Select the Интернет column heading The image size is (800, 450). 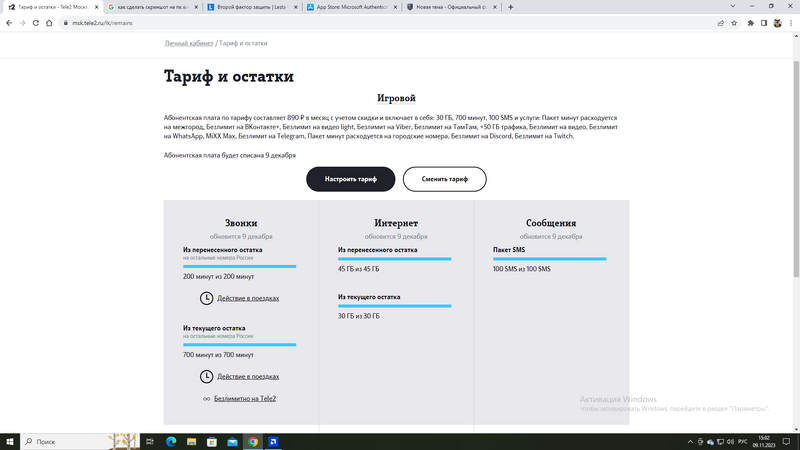point(396,223)
